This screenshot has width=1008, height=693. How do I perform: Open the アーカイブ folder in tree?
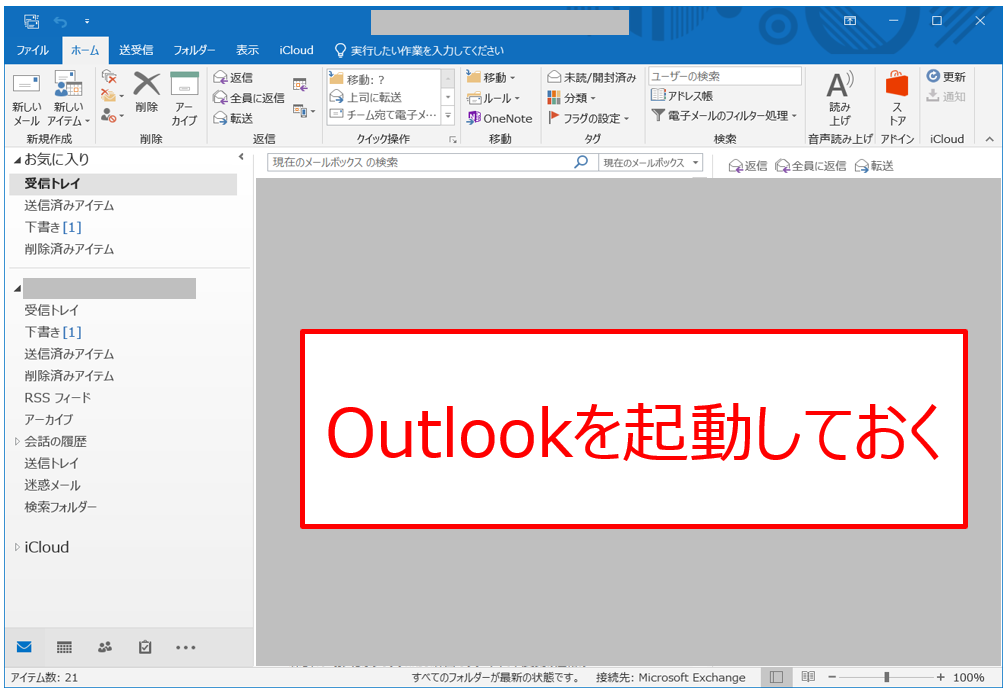(49, 420)
